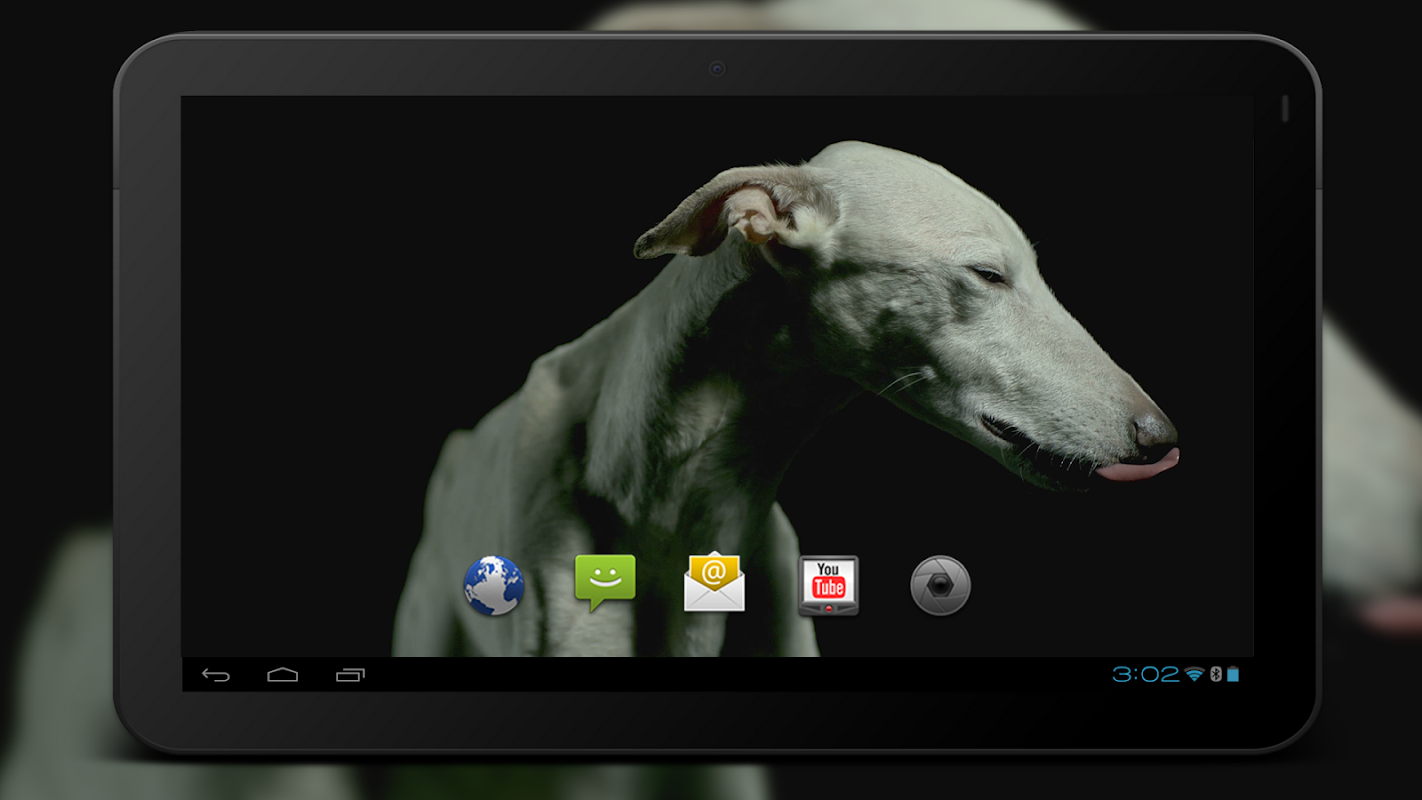Open the Browser globe app
The image size is (1422, 800).
coord(493,585)
